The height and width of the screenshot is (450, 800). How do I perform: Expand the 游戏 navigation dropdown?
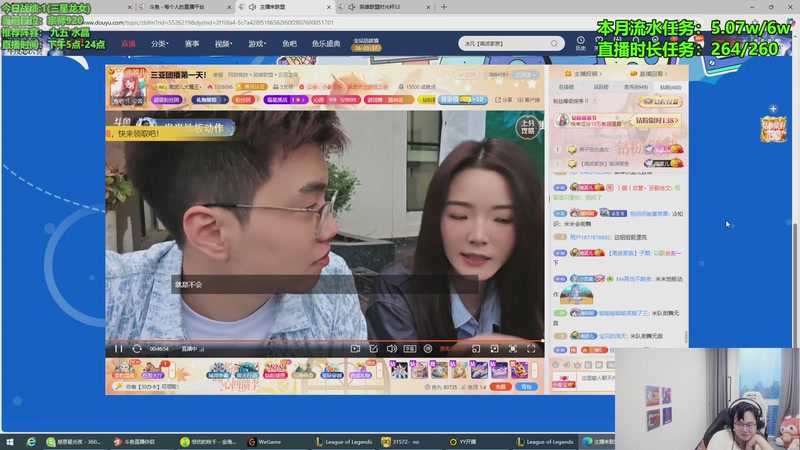257,44
